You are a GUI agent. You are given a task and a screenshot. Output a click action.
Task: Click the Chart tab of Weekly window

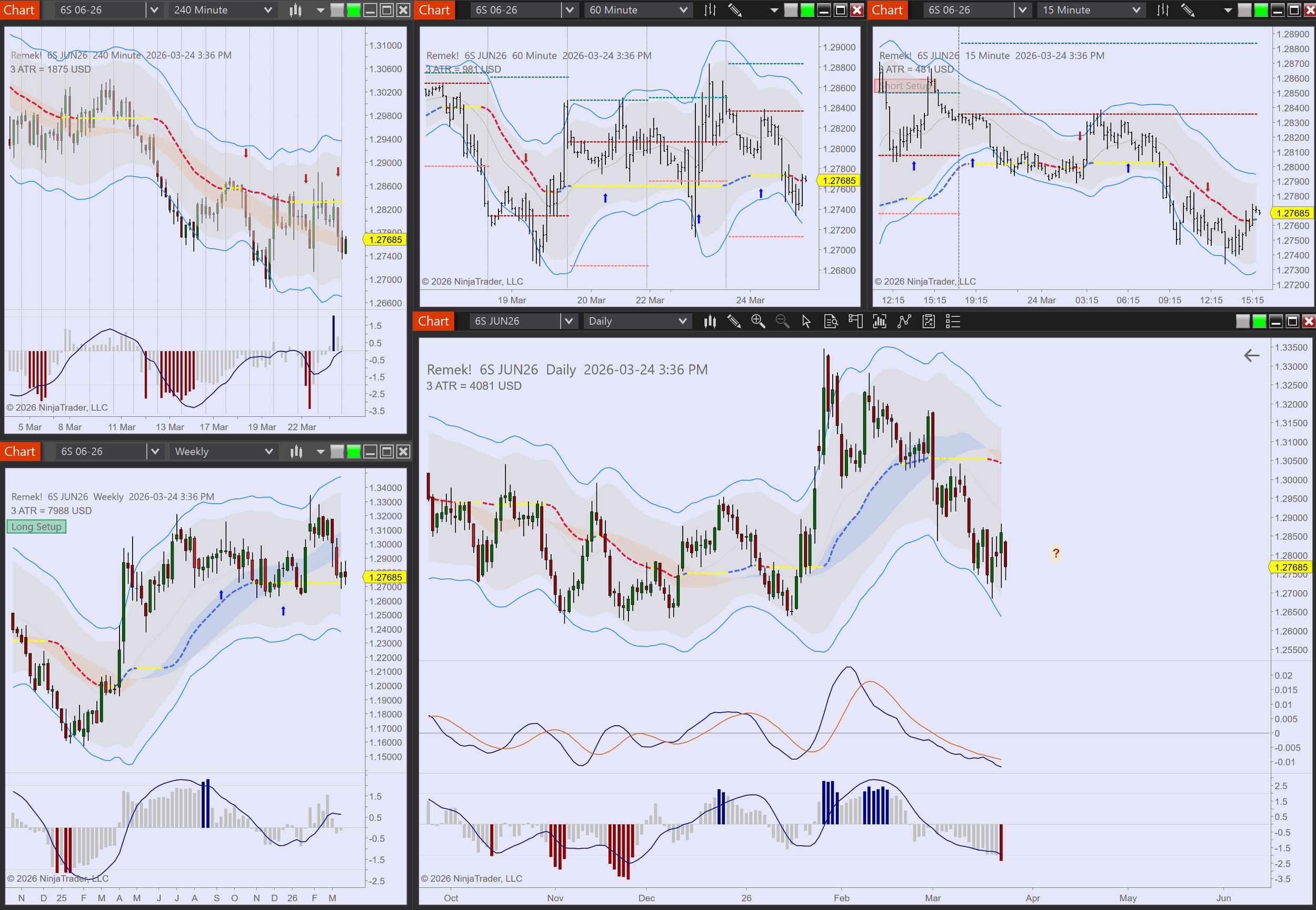pos(20,452)
